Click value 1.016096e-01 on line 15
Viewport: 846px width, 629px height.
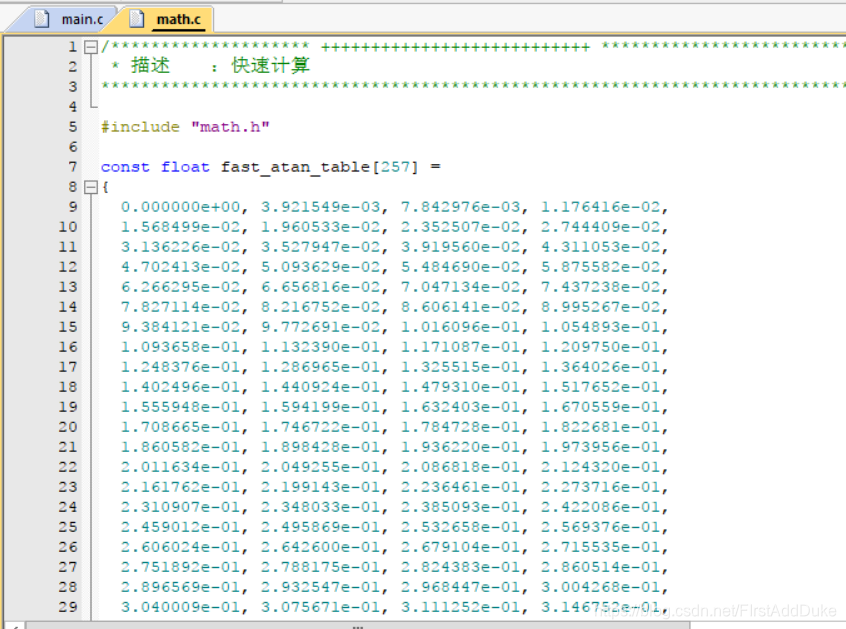tap(461, 327)
